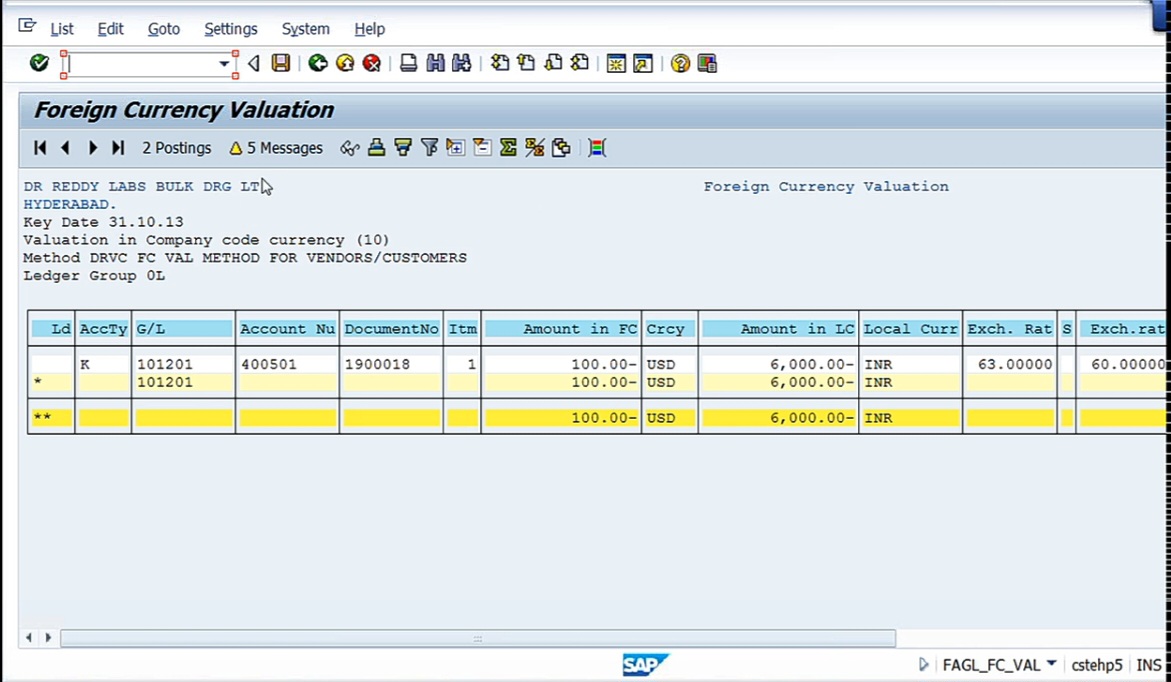Open the Goto menu
The image size is (1171, 682).
pyautogui.click(x=164, y=29)
